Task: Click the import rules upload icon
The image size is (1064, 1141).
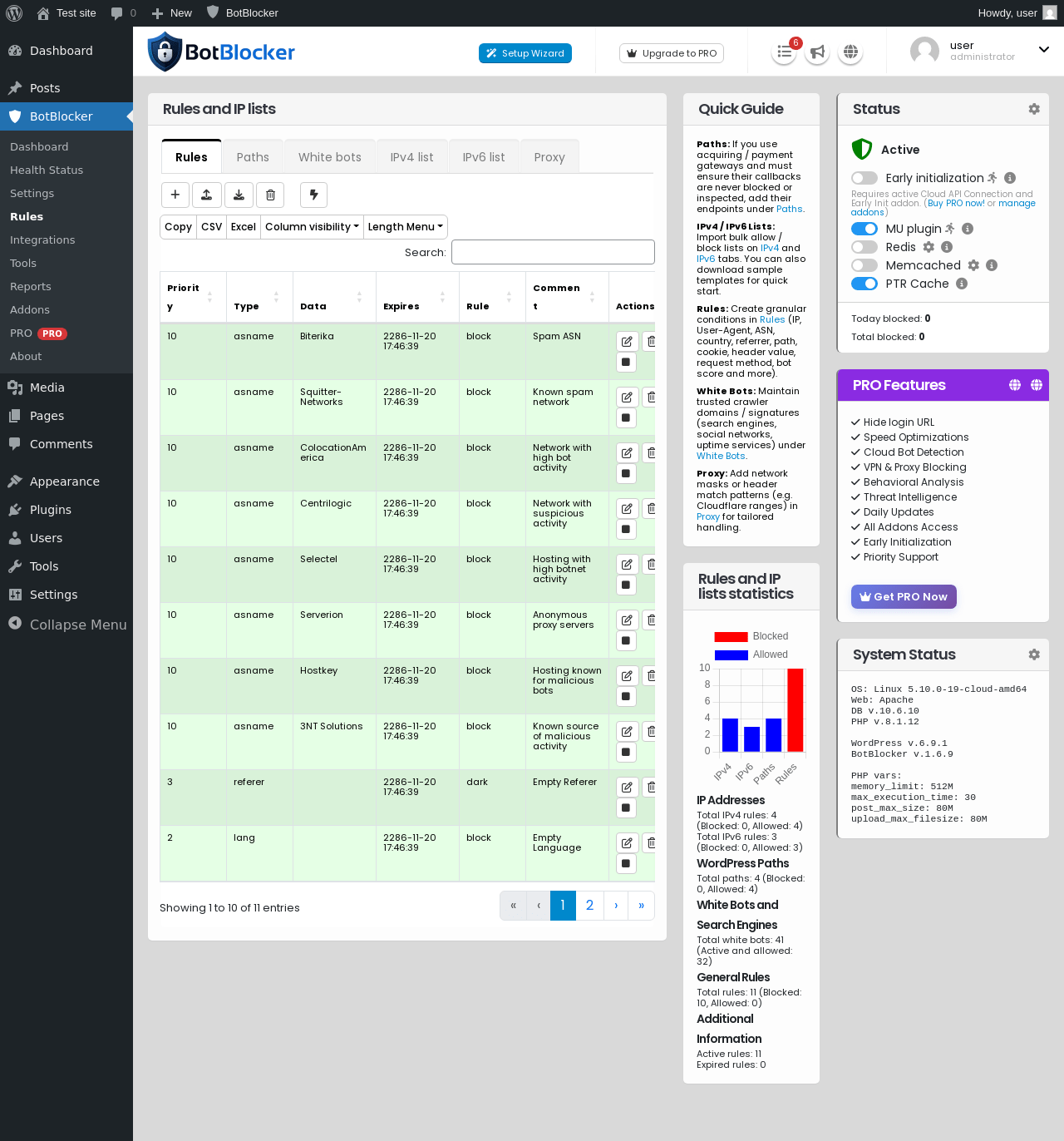Action: pyautogui.click(x=207, y=195)
